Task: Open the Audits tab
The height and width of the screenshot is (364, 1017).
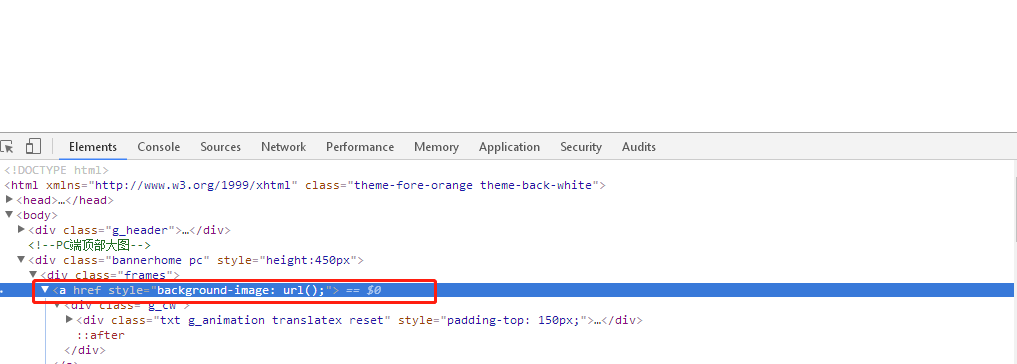Action: (x=639, y=147)
